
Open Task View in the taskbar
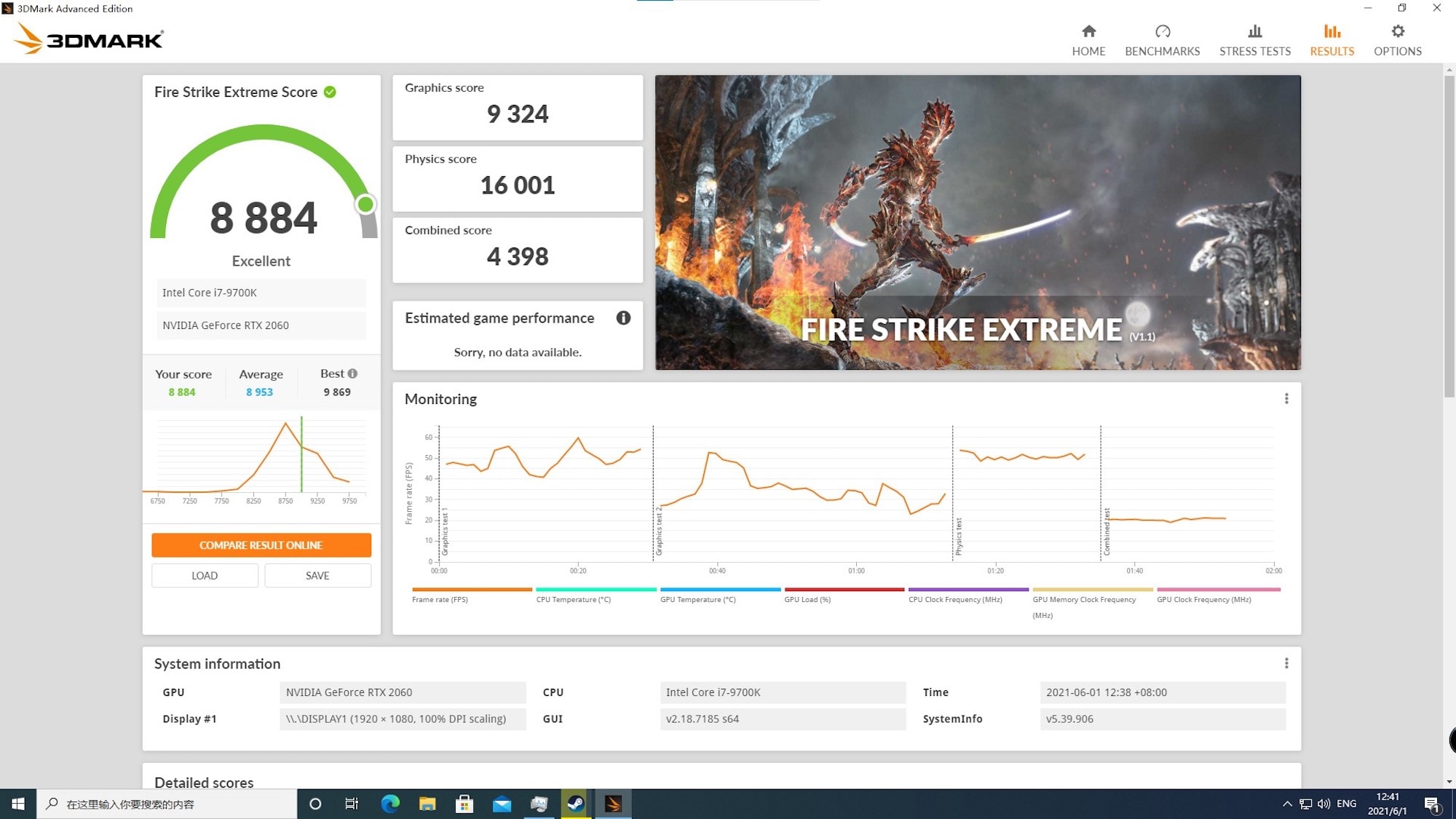(352, 804)
